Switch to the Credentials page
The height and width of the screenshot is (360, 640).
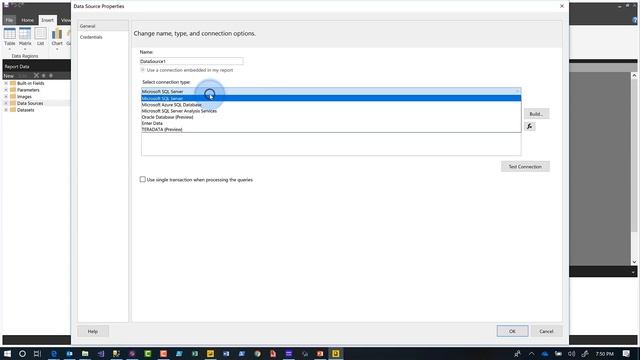coord(103,37)
